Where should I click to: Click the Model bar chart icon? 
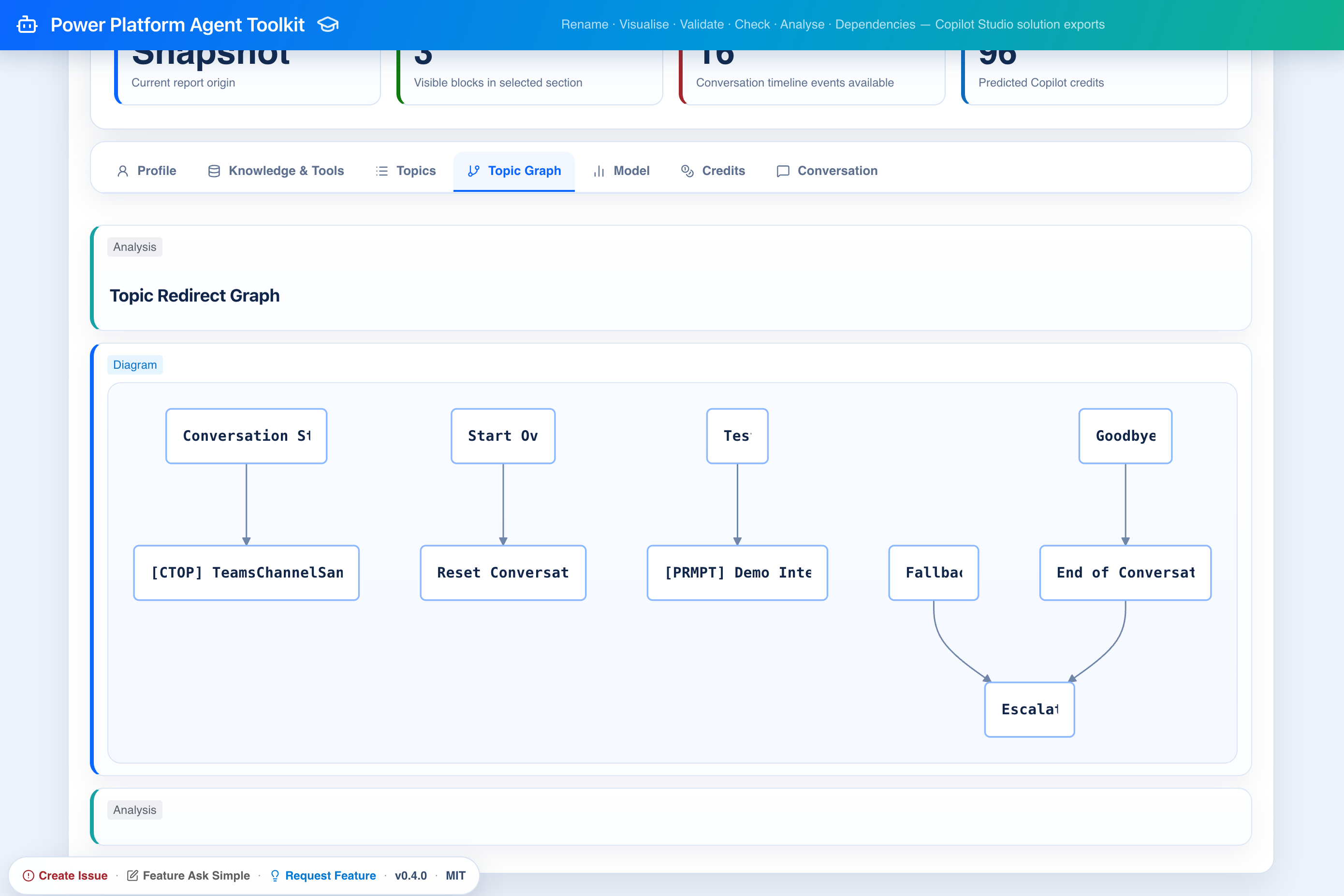pos(599,171)
